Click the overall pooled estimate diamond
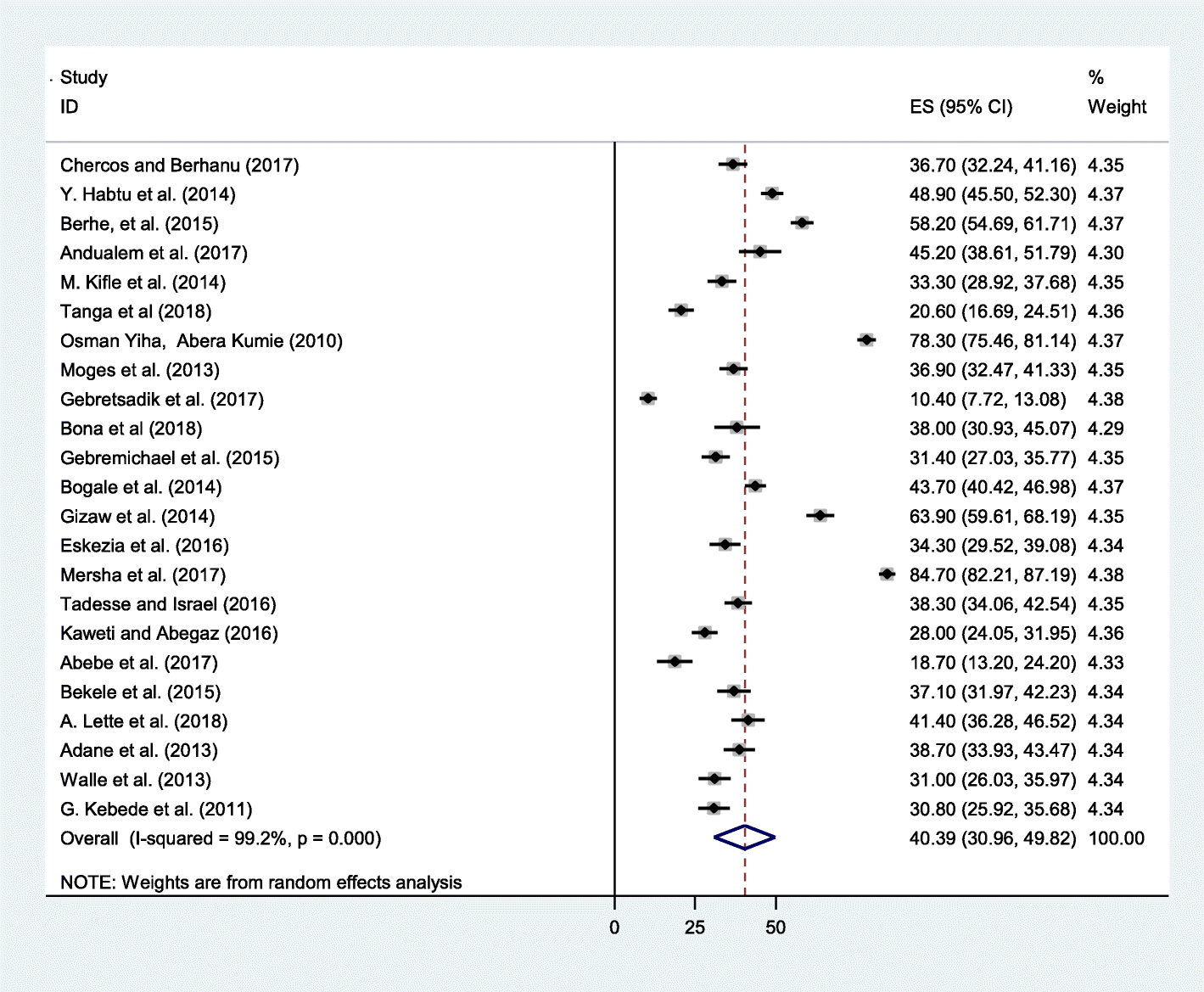This screenshot has width=1204, height=992. 744,838
